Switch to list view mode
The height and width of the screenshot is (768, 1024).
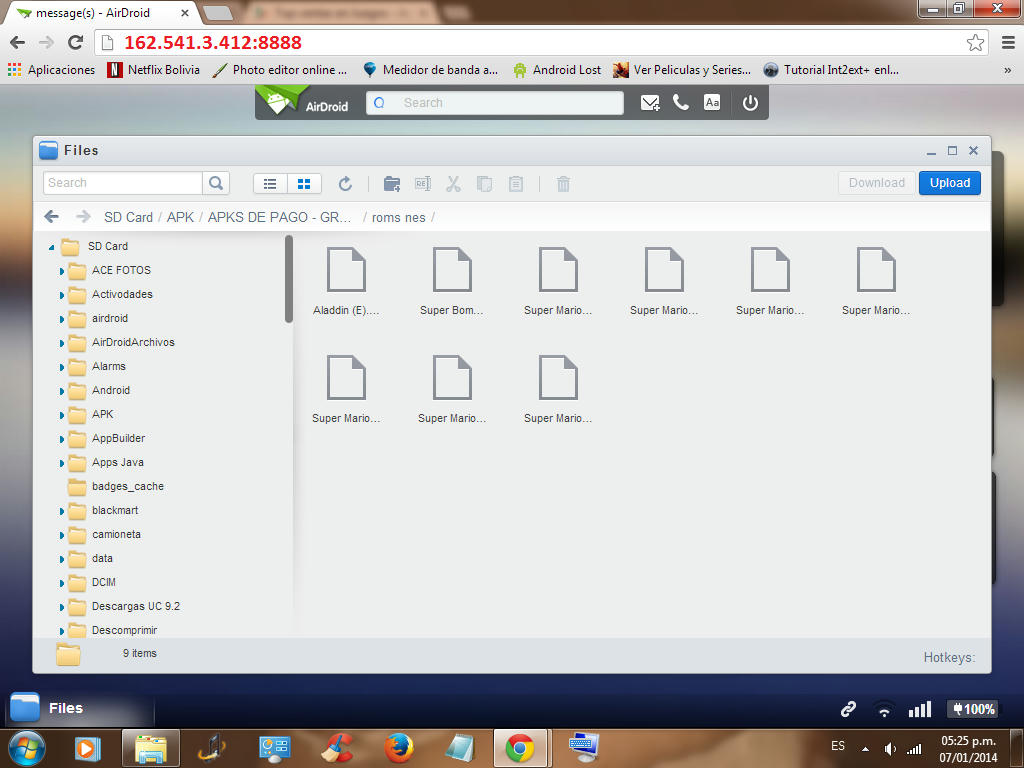[270, 184]
